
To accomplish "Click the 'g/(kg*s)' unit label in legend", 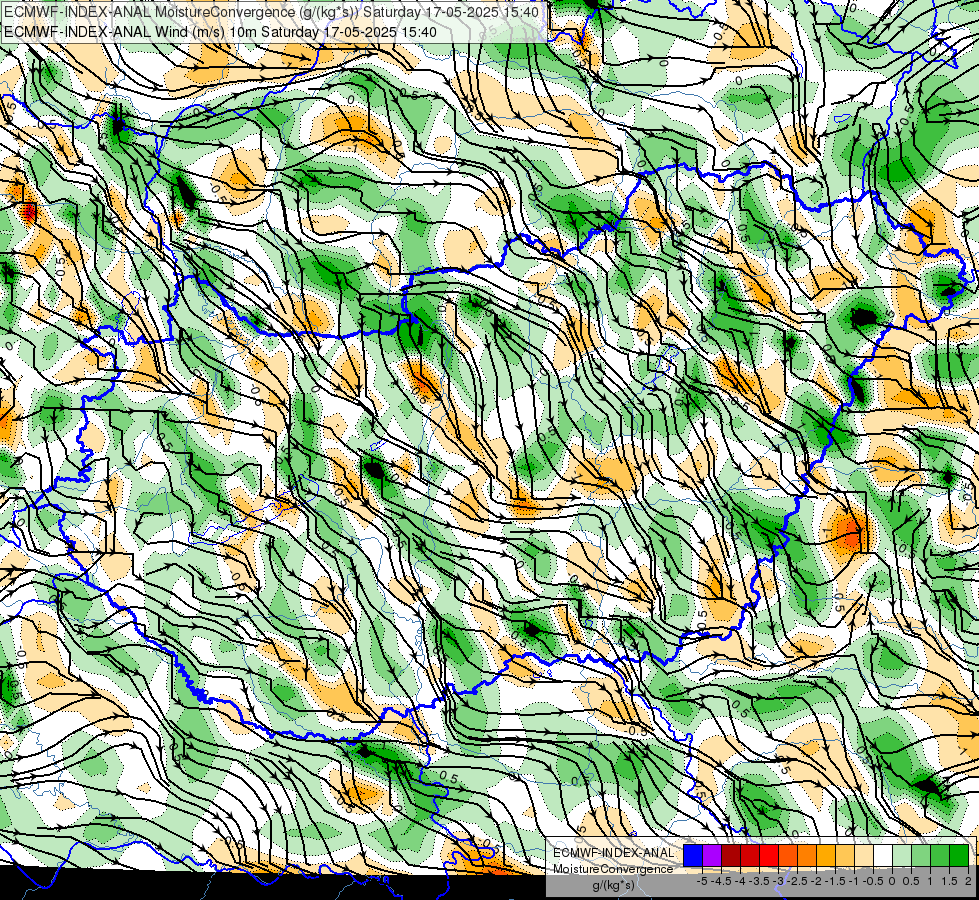I will [x=613, y=886].
